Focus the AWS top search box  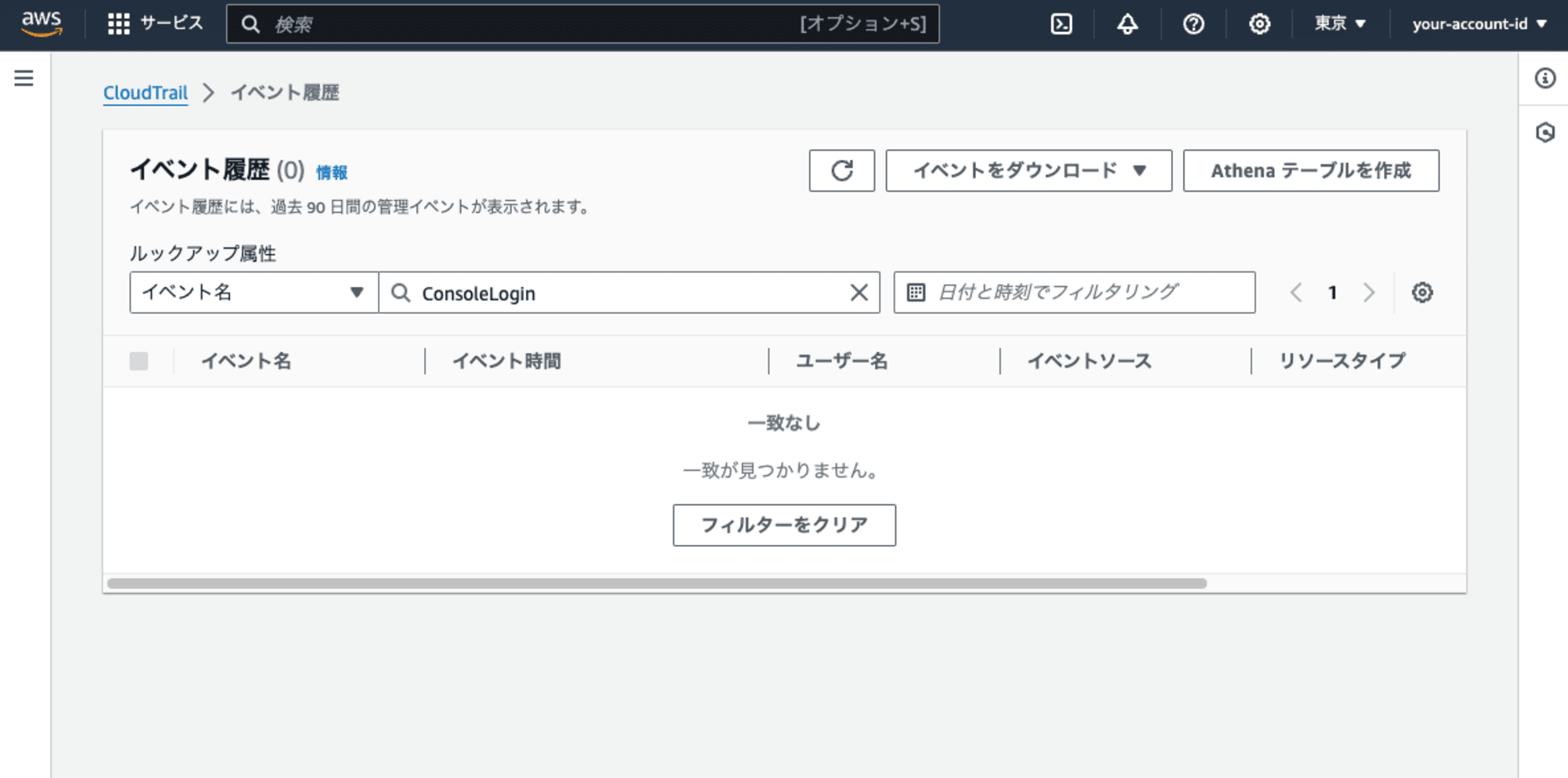(583, 24)
